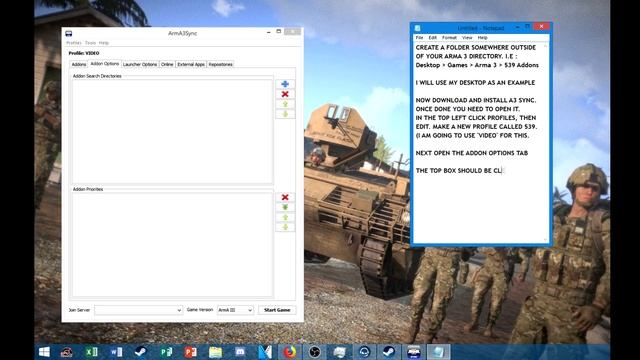Click Notepad line 'NOW DOWNLOAD AND INSTALL A3 SYNC.'
This screenshot has height=360, width=640.
[x=476, y=100]
